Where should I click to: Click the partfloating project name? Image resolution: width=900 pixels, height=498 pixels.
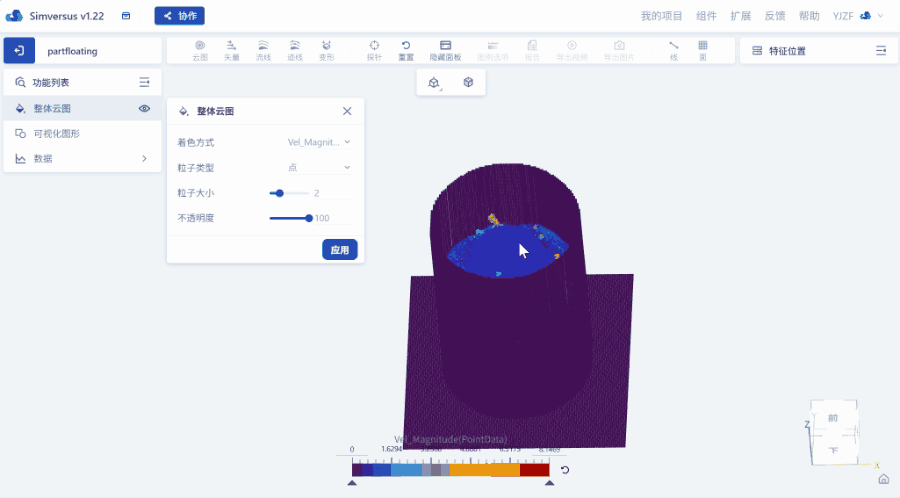coord(72,51)
